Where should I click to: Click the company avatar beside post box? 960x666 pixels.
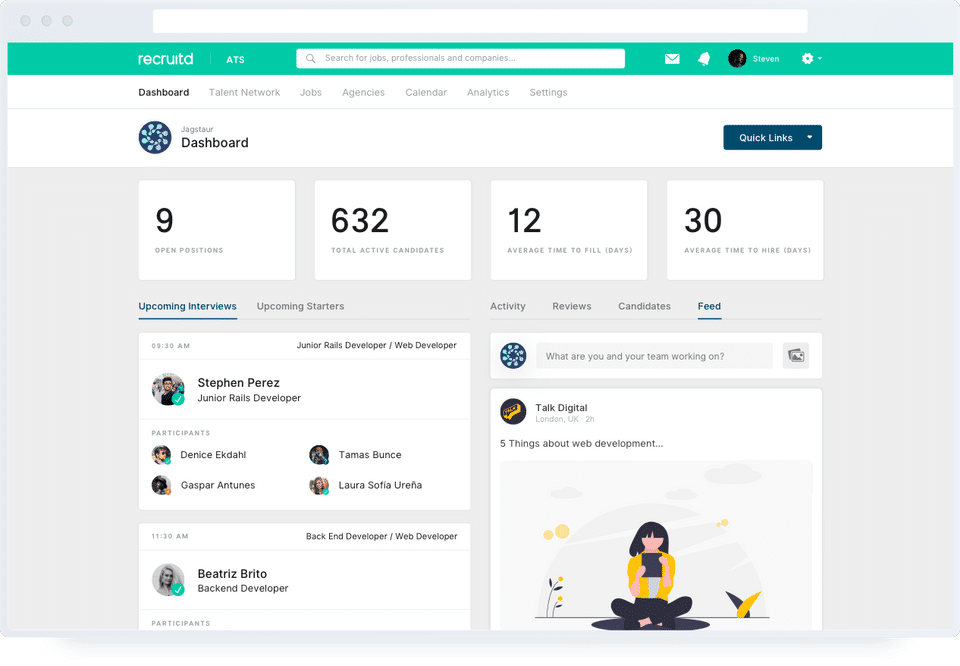click(513, 356)
